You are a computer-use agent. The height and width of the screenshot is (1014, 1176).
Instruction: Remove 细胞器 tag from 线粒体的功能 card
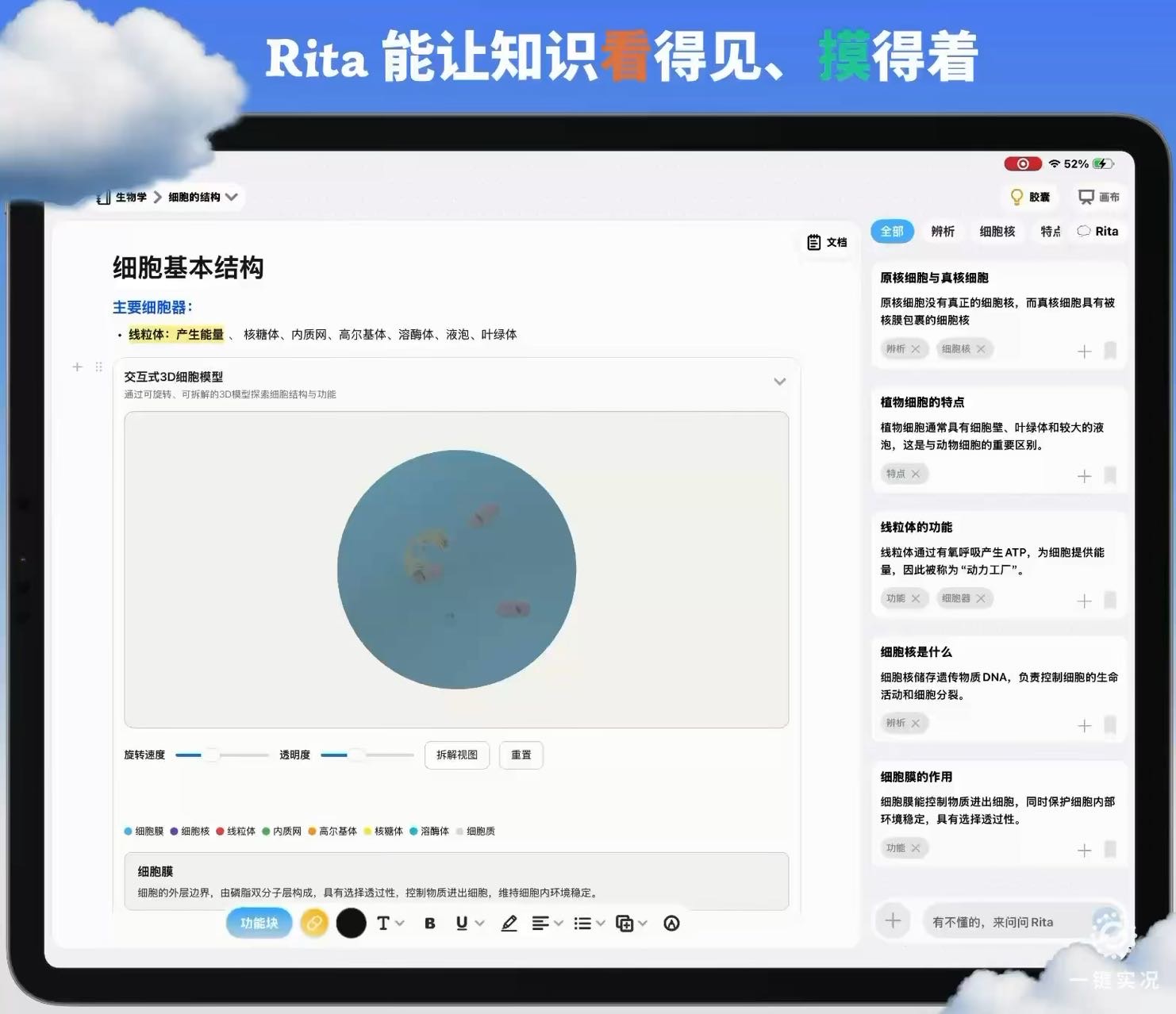(981, 598)
